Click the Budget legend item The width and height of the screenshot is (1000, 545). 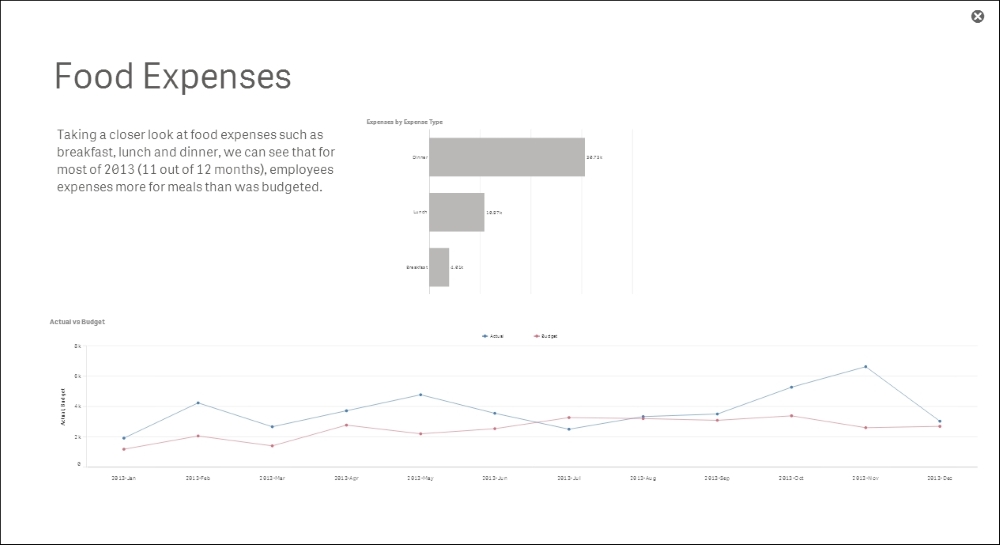pos(546,336)
